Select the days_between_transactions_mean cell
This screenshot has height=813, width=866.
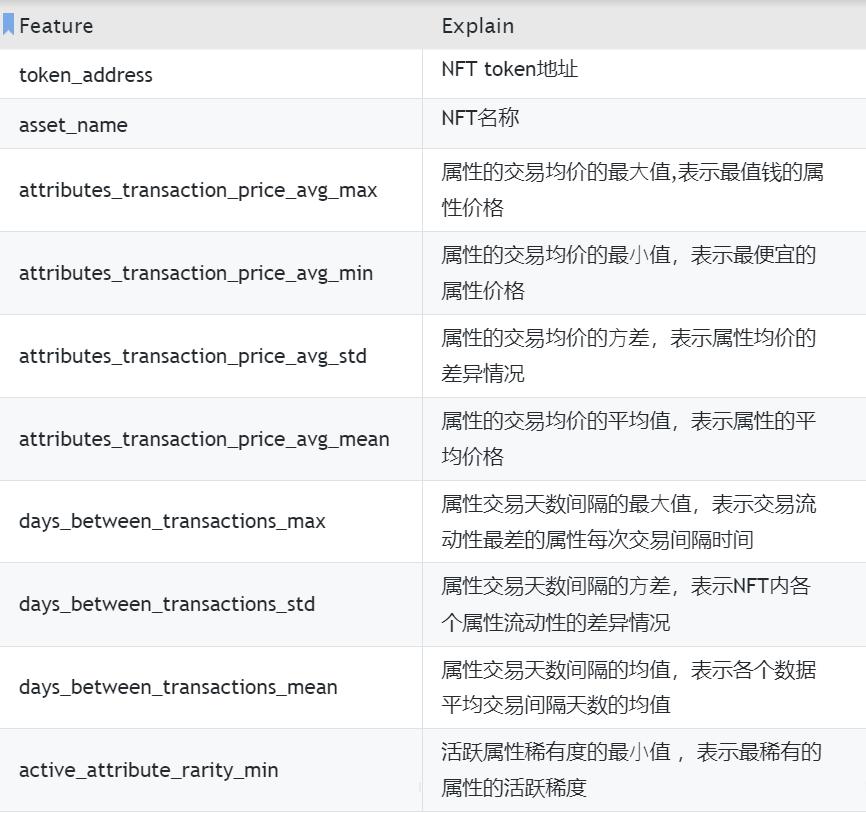pyautogui.click(x=178, y=687)
